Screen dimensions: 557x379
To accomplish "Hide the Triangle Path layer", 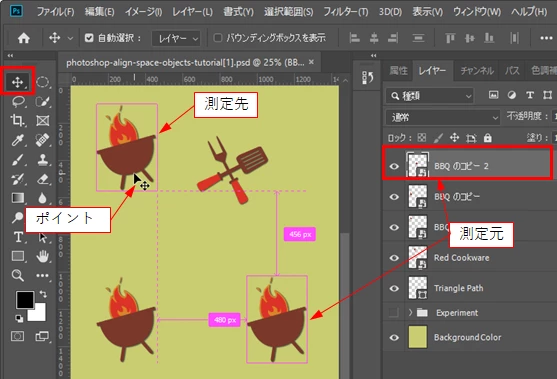I will click(394, 288).
